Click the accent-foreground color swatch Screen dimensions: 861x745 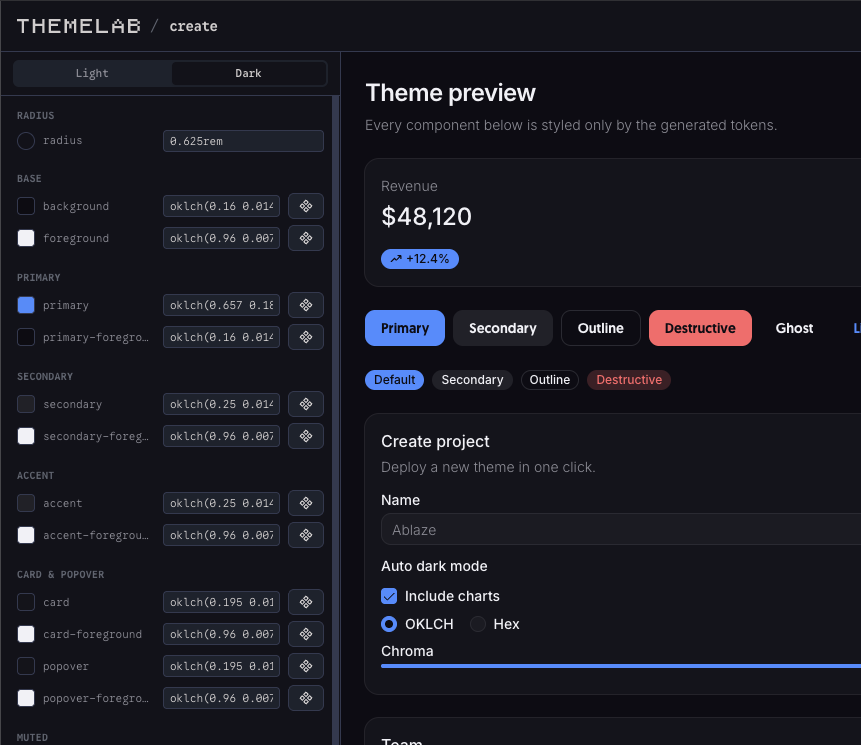tap(26, 535)
